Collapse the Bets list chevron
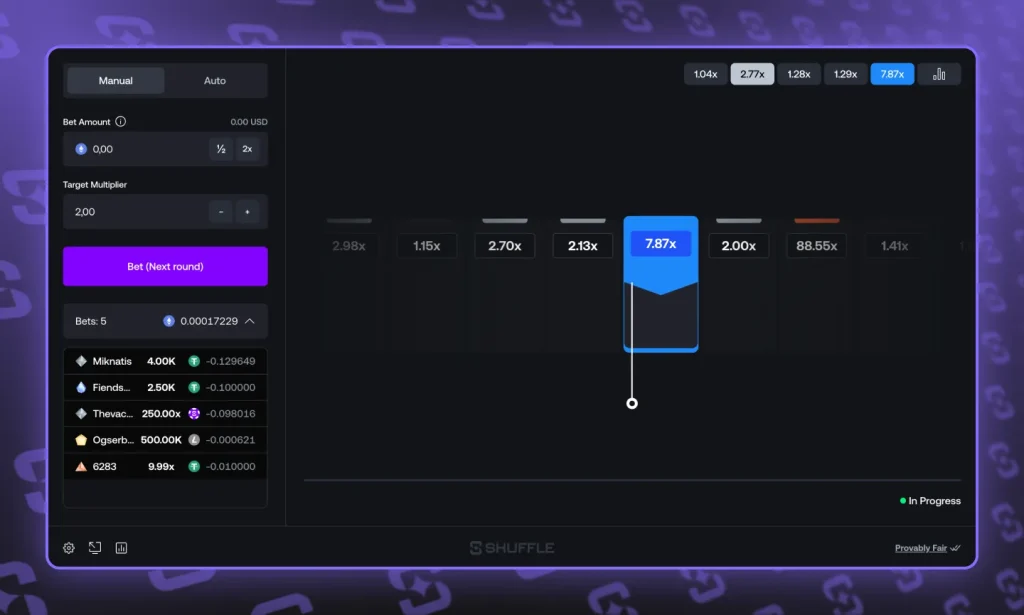 [x=249, y=321]
